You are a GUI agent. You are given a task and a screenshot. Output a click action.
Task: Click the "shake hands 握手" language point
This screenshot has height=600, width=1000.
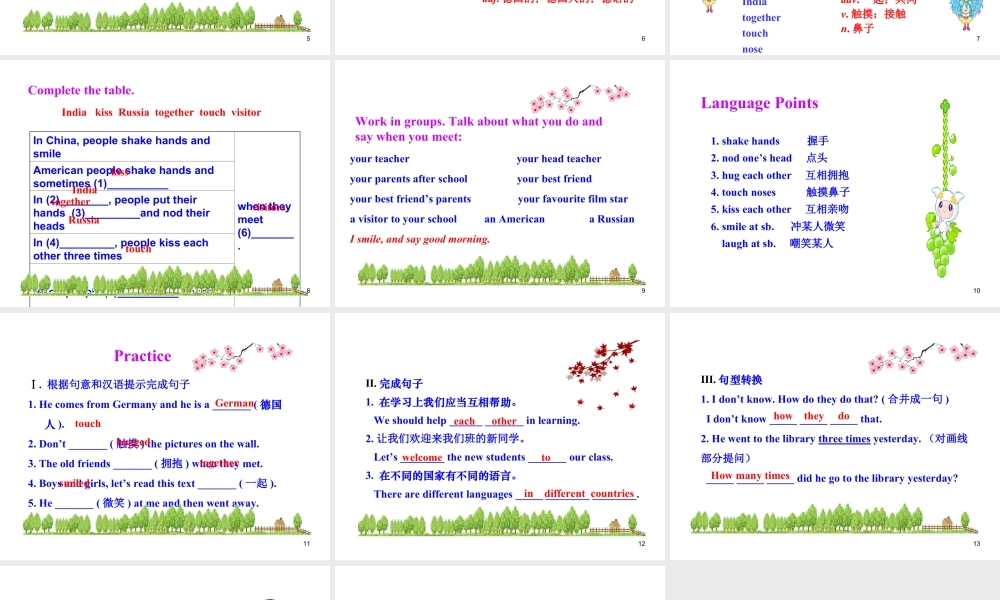(x=769, y=141)
